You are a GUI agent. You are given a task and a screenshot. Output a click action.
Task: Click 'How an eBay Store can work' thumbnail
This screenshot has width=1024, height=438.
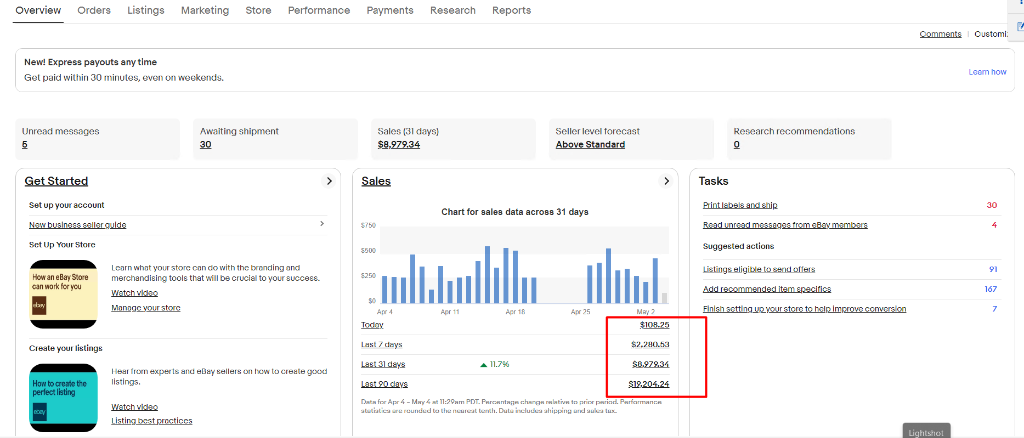pyautogui.click(x=63, y=294)
